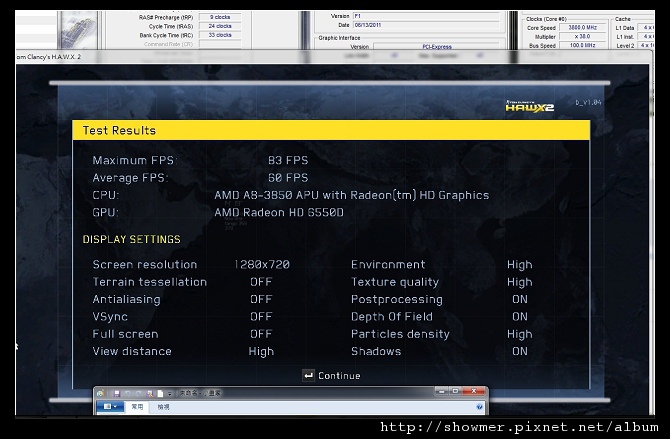Maximize the Paint window
This screenshot has width=670, height=439.
point(455,391)
